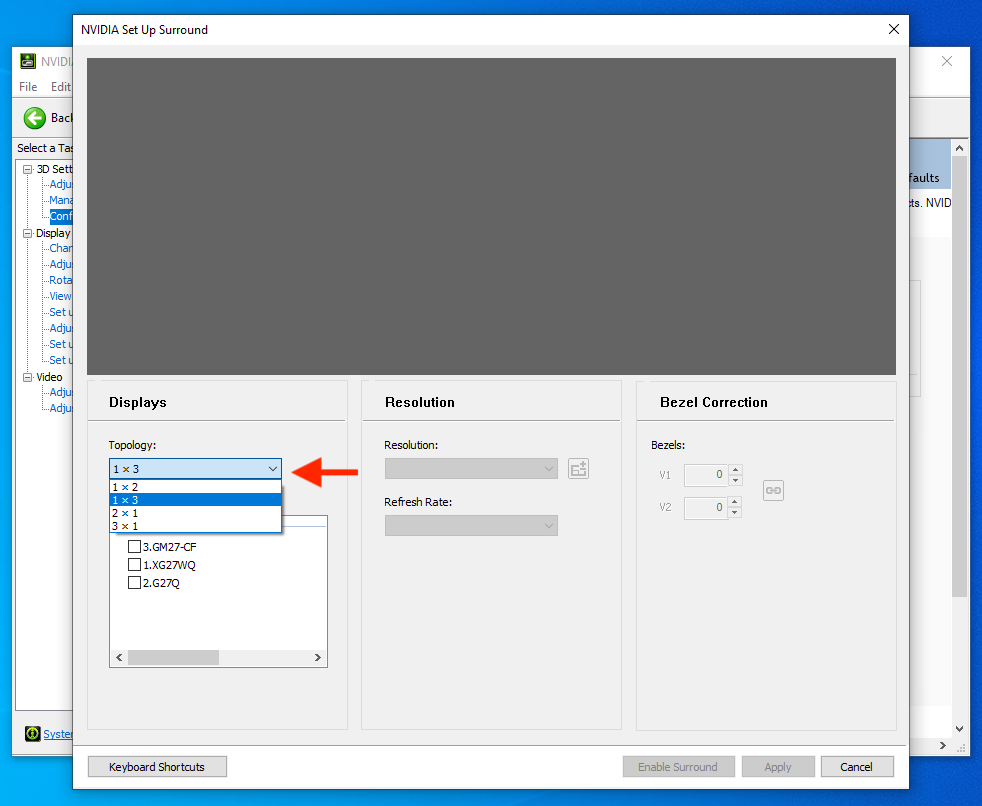This screenshot has height=806, width=982.
Task: Check the 2.G27Q display checkbox
Action: [x=134, y=583]
